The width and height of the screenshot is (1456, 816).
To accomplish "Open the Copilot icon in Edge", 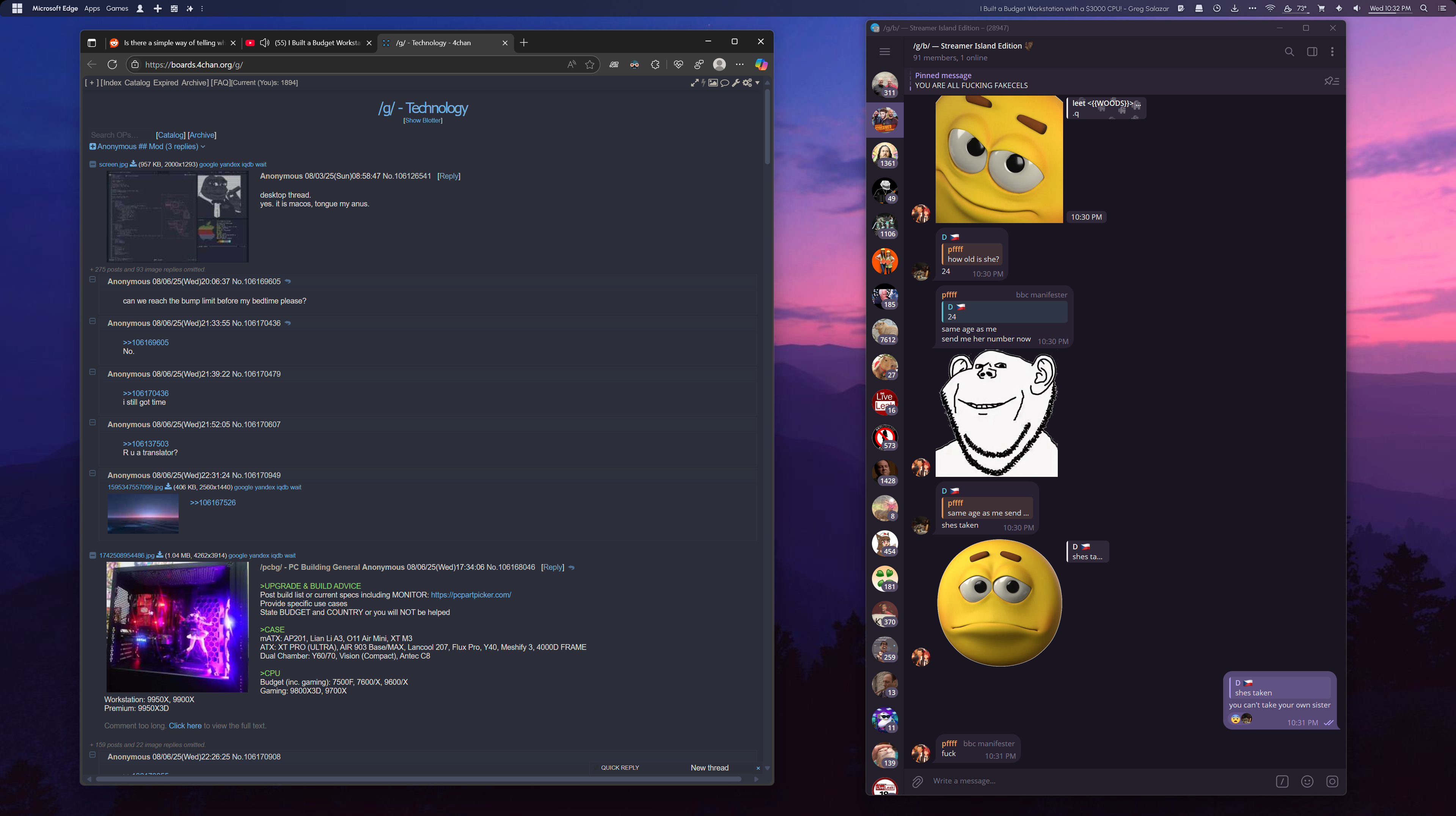I will (761, 64).
